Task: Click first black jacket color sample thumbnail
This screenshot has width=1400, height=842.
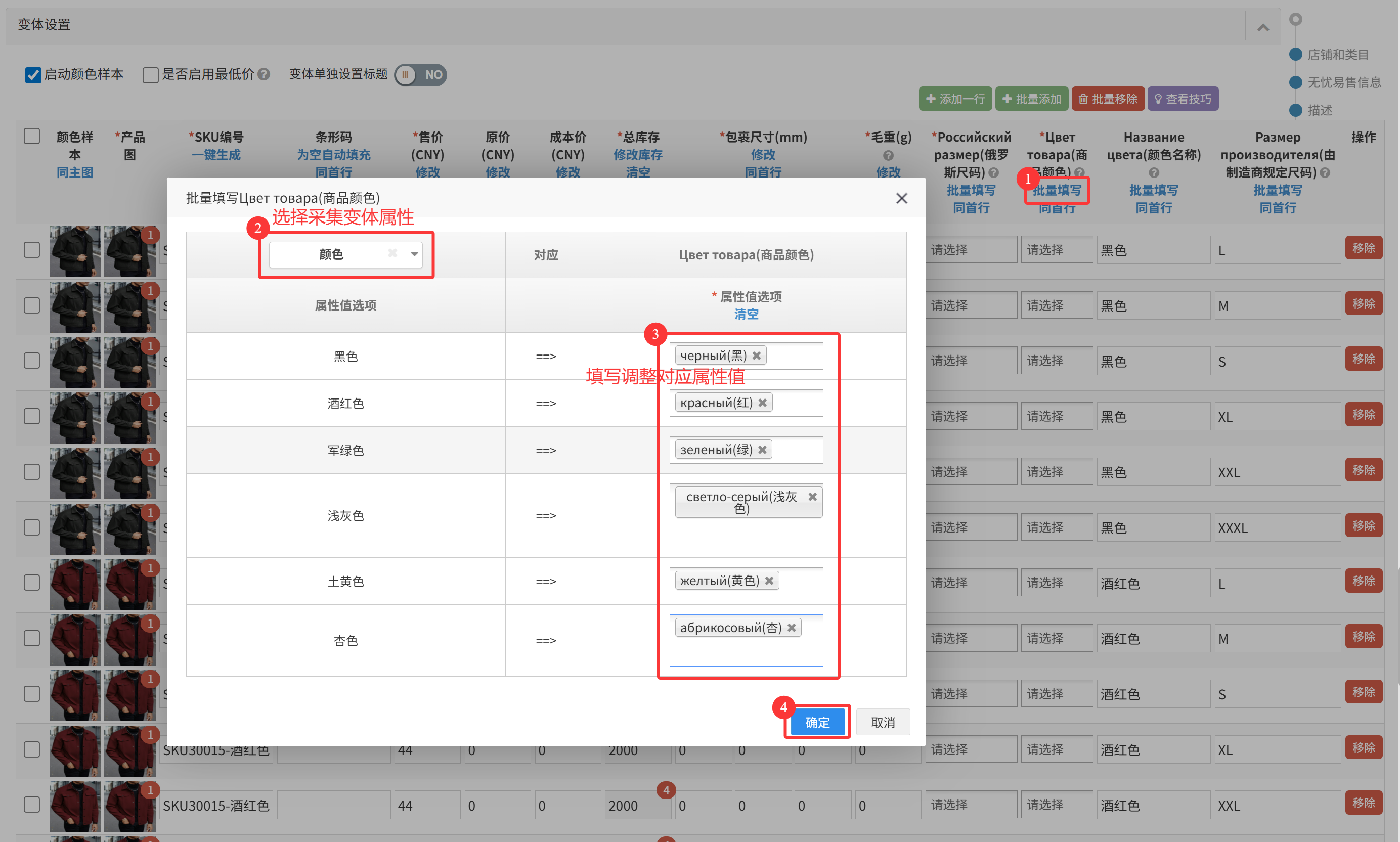Action: coord(74,251)
